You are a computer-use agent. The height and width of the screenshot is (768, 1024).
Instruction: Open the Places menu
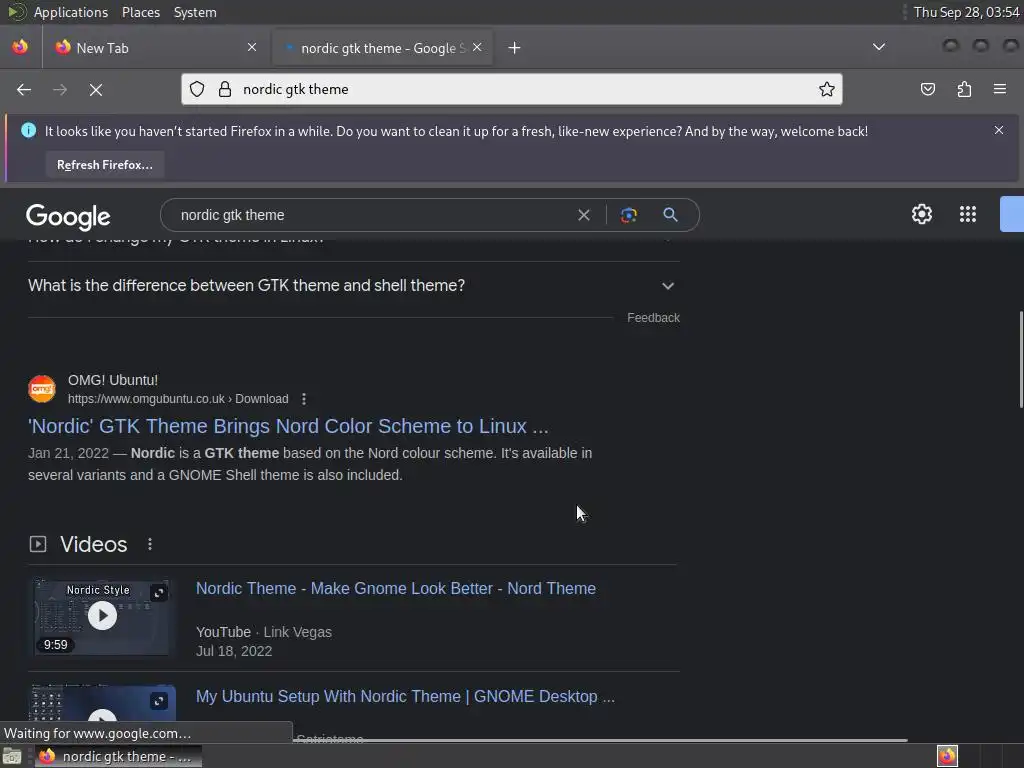140,12
